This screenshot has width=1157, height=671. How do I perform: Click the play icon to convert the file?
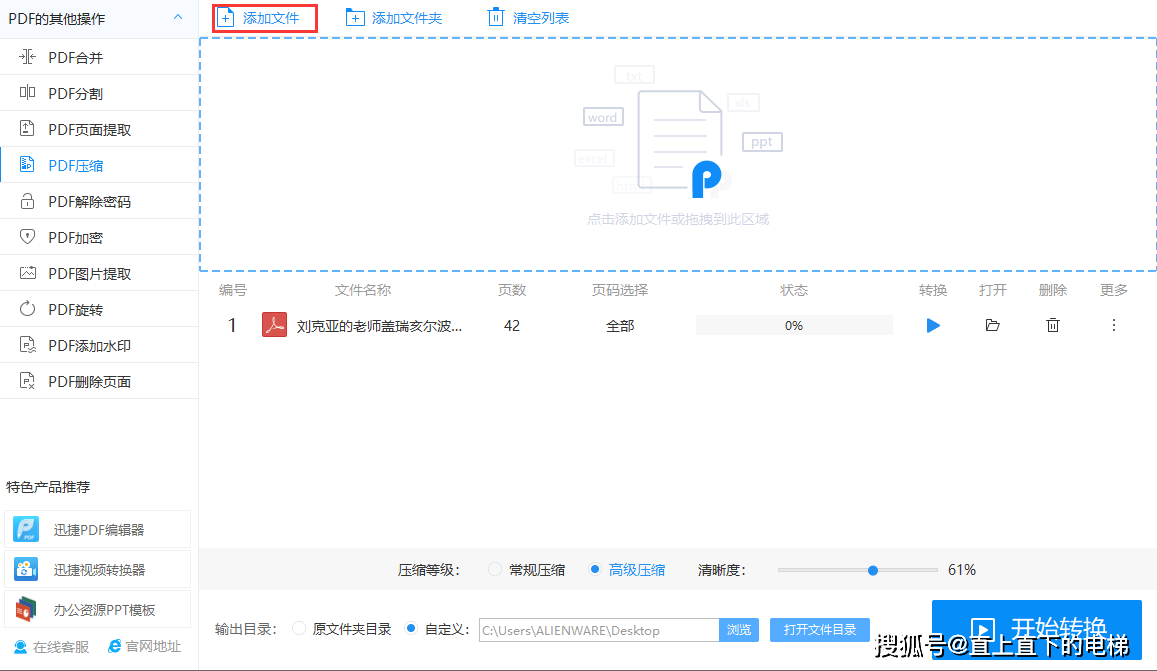coord(933,325)
